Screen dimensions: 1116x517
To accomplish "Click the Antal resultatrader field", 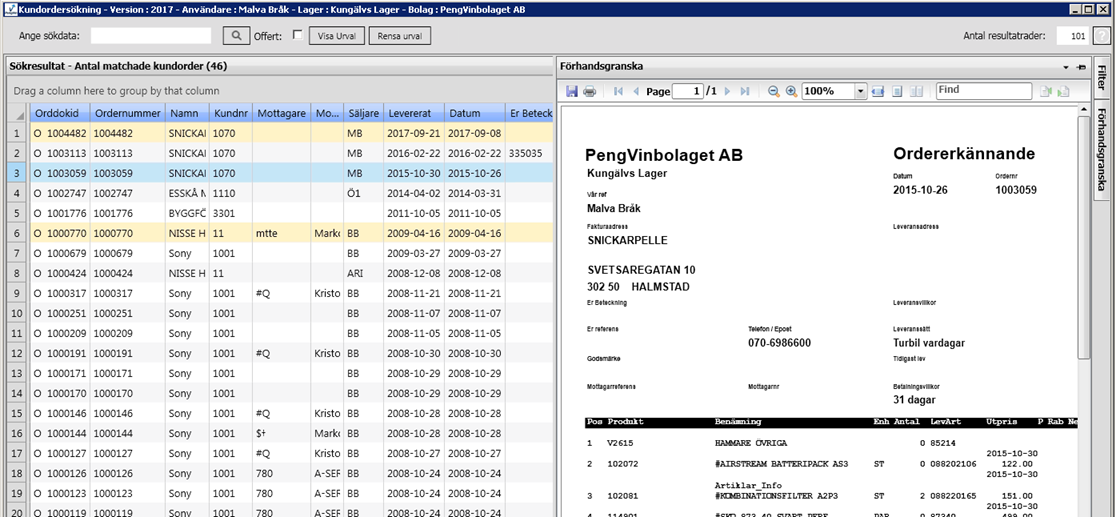I will pyautogui.click(x=1072, y=36).
